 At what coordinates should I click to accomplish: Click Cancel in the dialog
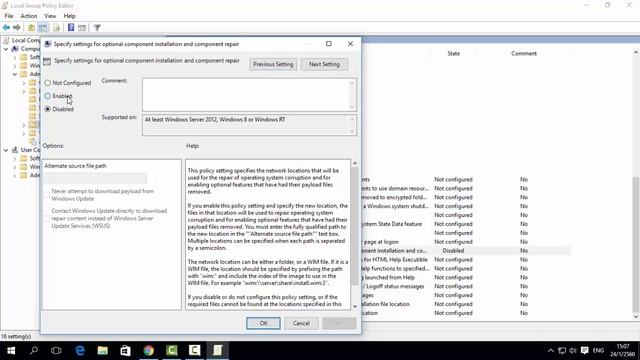click(301, 323)
